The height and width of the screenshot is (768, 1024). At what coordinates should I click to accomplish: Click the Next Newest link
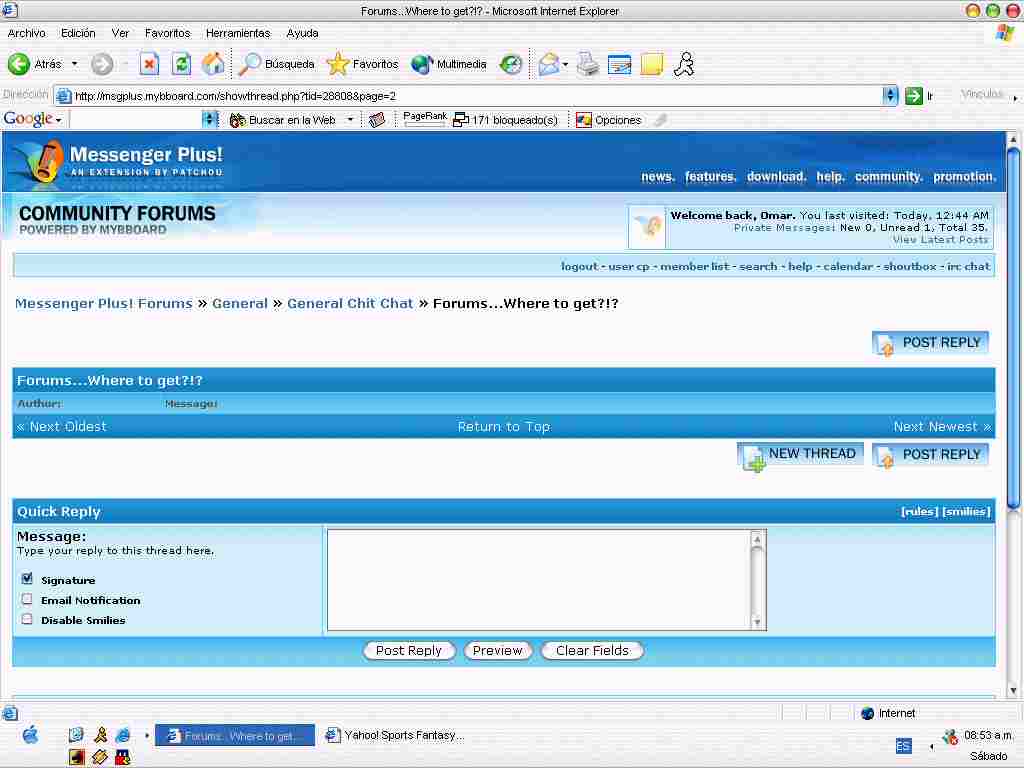pyautogui.click(x=942, y=426)
